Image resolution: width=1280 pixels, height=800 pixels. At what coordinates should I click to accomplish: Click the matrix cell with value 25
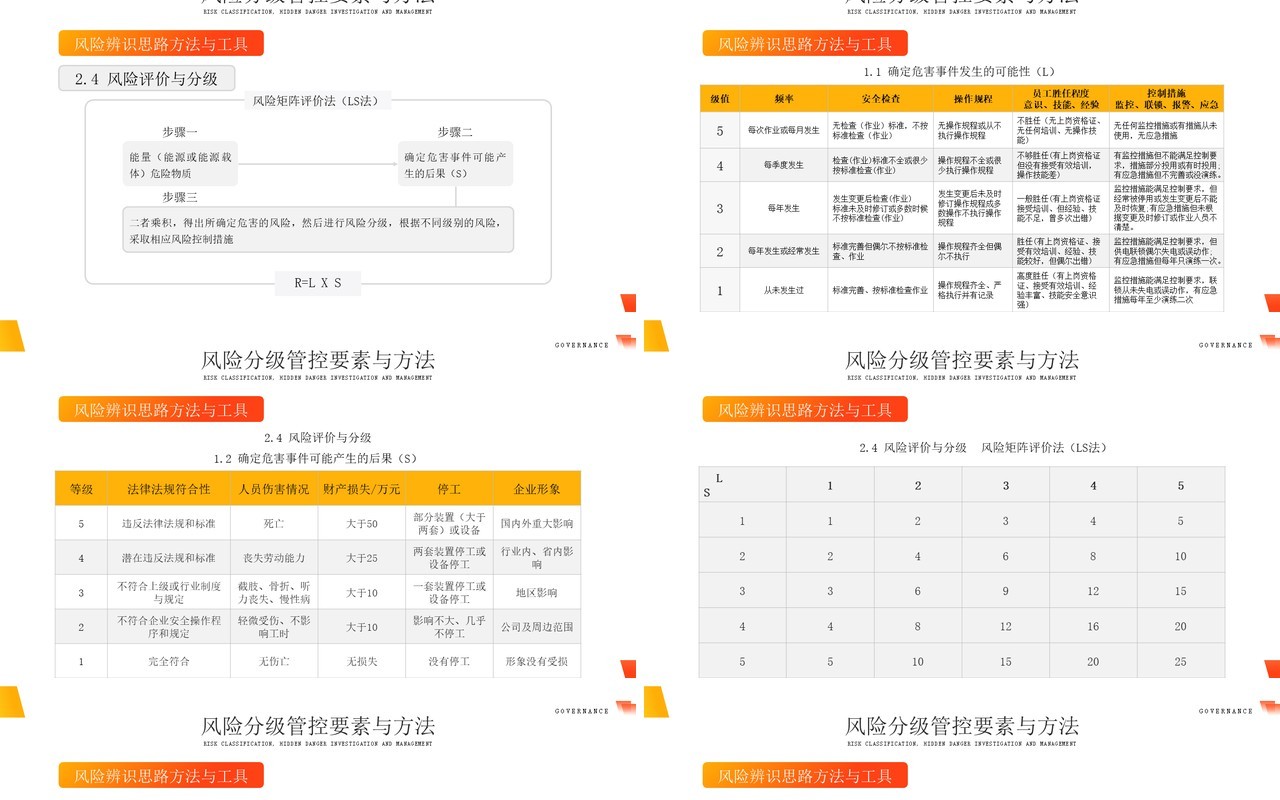pyautogui.click(x=1181, y=661)
